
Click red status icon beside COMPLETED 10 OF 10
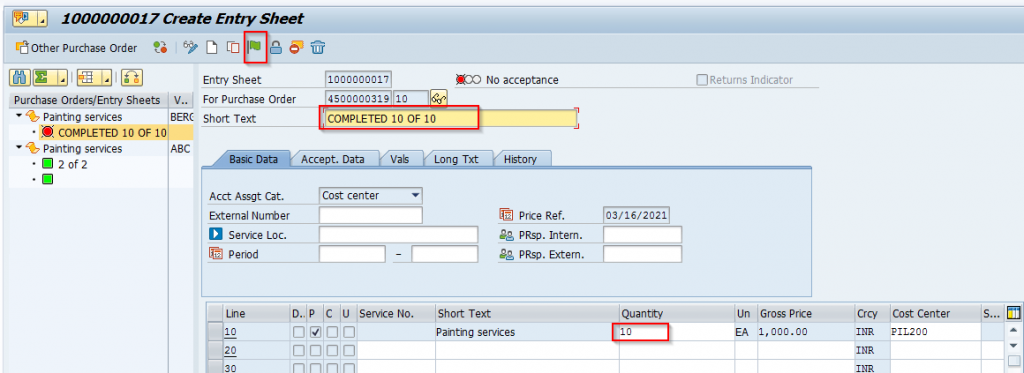[48, 133]
